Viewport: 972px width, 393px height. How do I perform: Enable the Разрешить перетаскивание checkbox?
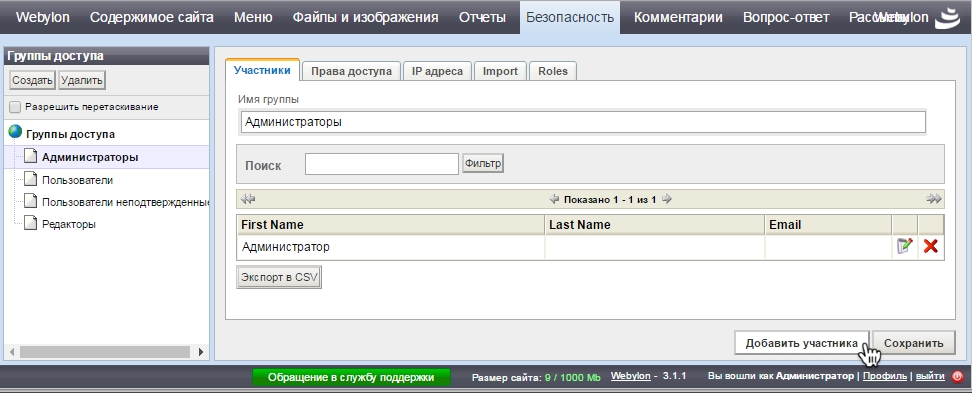click(15, 107)
